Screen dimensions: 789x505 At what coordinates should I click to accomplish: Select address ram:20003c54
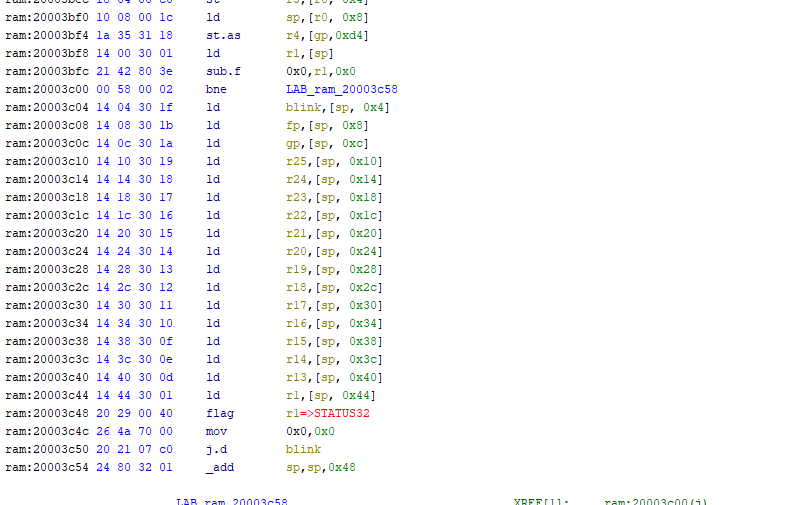[x=47, y=467]
